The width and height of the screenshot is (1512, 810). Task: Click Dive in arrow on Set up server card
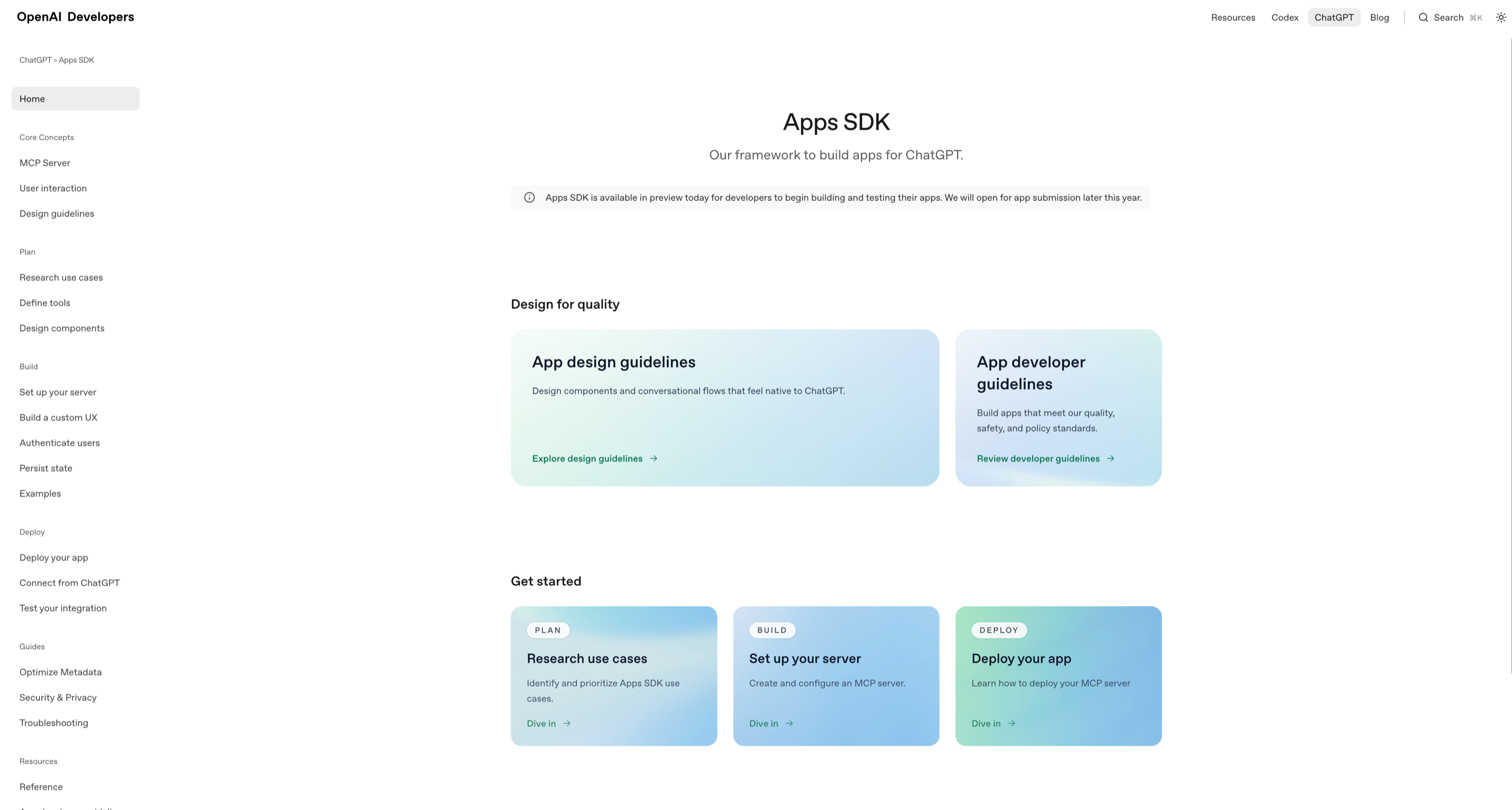click(x=789, y=723)
